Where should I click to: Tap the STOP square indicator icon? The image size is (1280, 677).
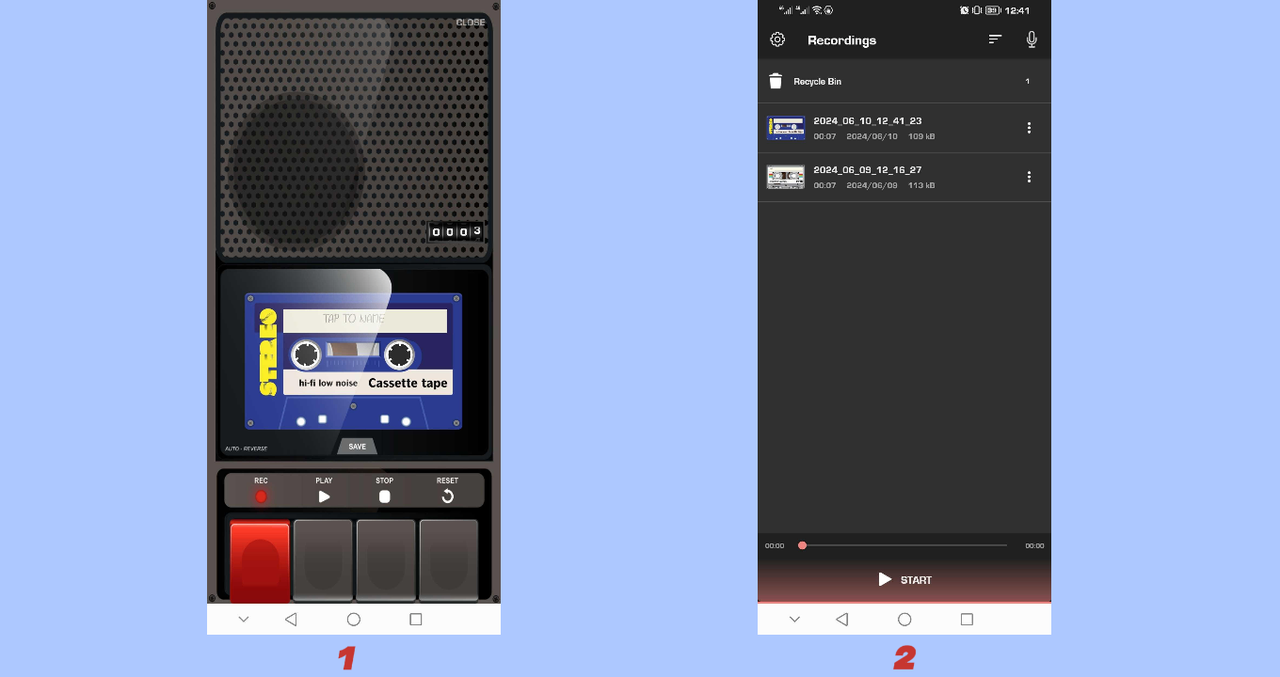[385, 496]
